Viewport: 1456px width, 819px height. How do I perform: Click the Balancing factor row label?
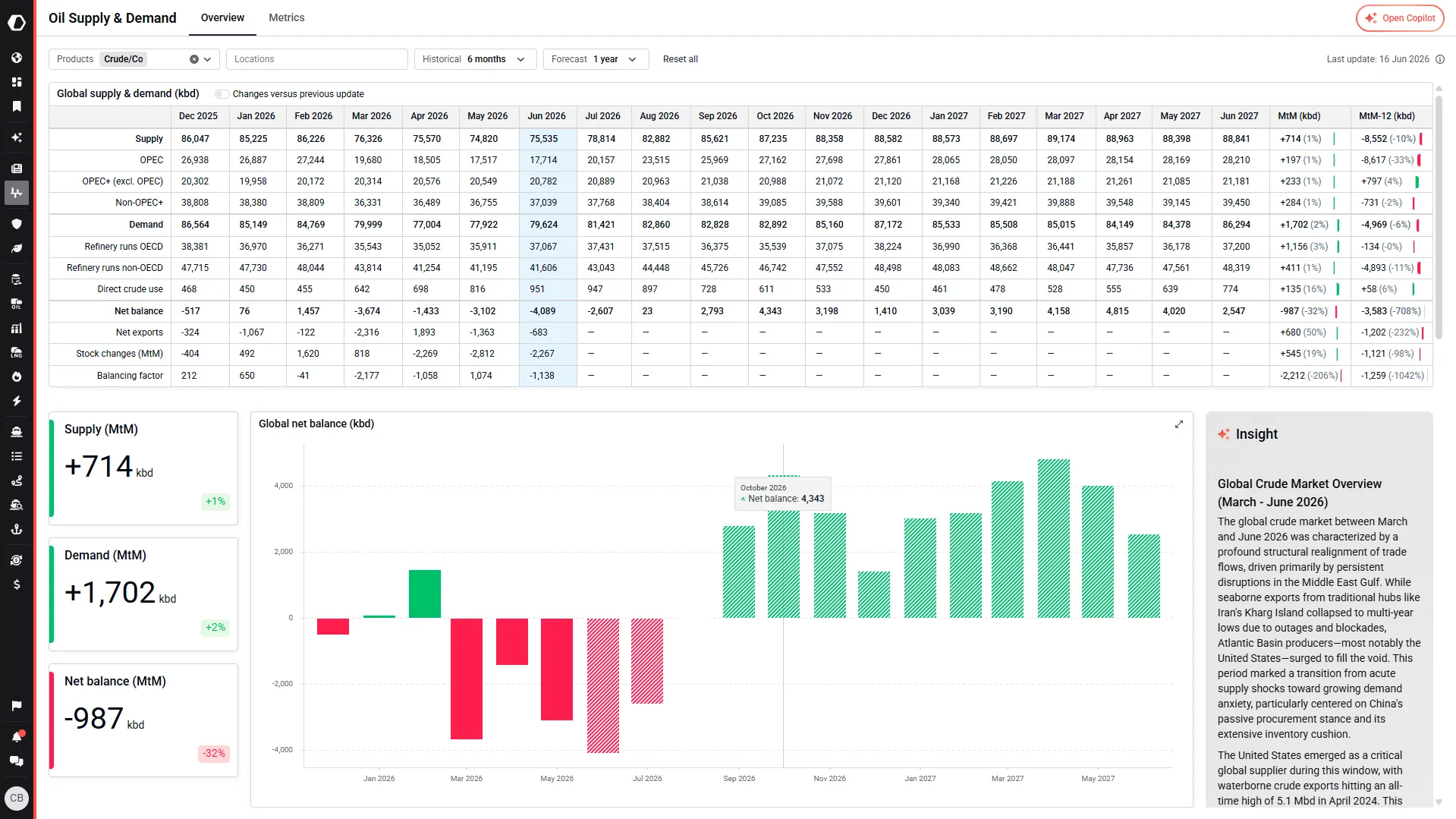point(130,376)
